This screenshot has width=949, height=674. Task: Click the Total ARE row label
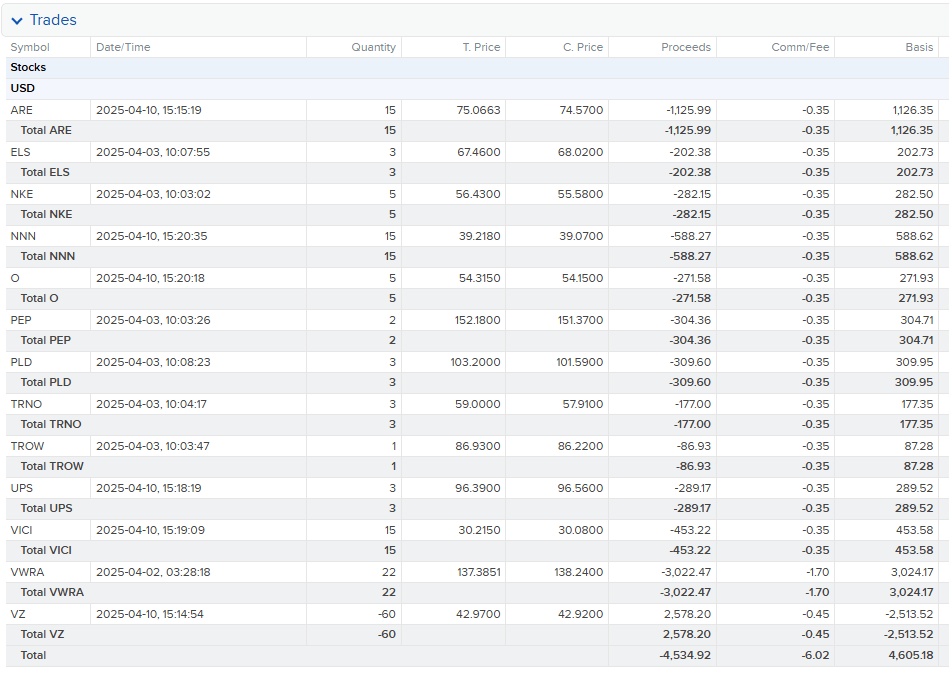point(46,131)
